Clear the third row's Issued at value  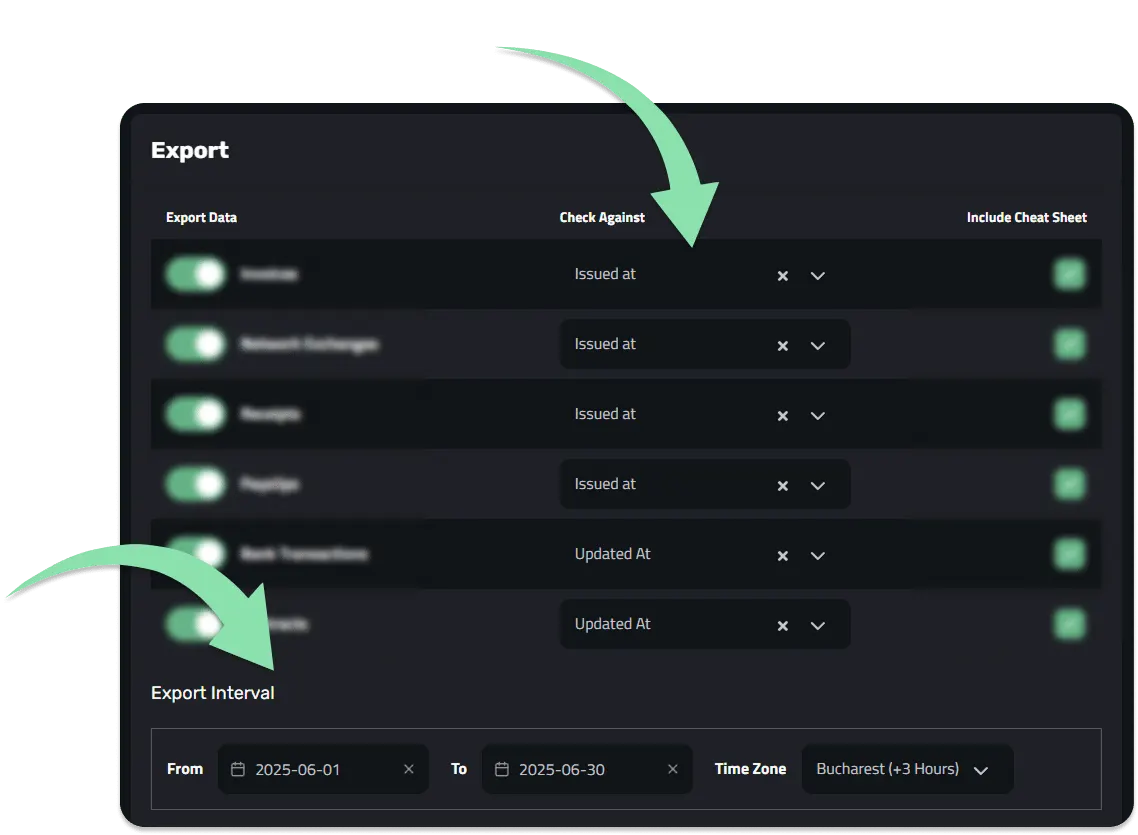tap(782, 416)
